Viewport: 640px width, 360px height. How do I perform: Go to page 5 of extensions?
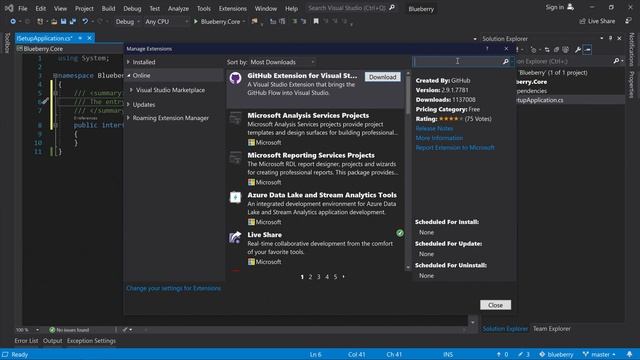335,277
